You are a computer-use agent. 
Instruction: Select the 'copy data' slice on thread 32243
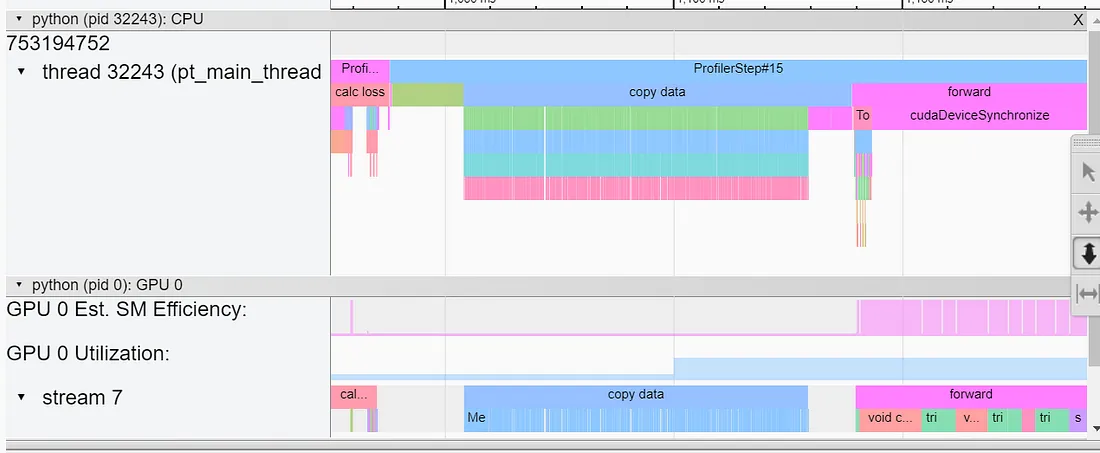pos(657,93)
